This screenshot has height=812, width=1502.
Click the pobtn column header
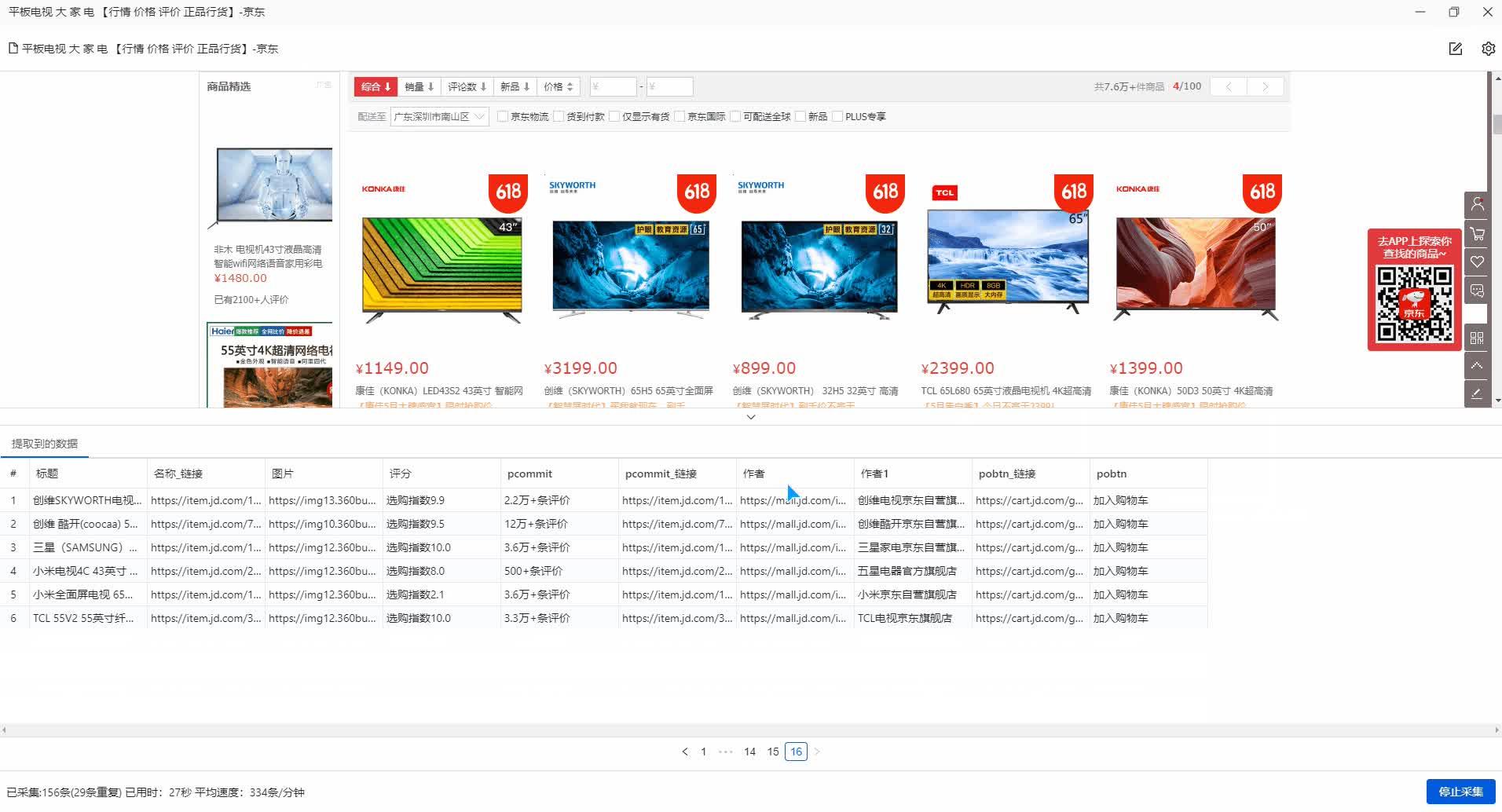(x=1148, y=474)
